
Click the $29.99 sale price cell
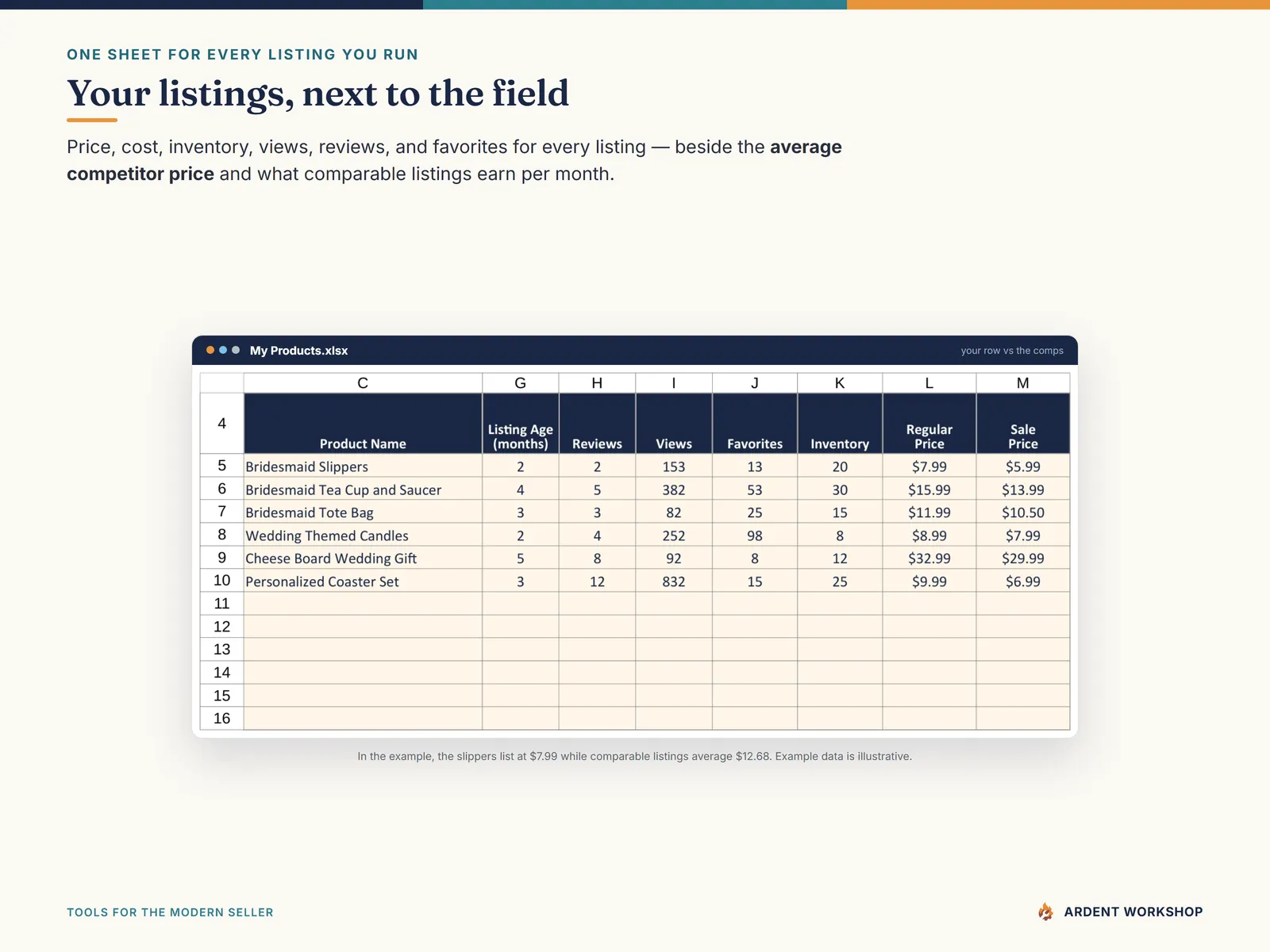1023,559
